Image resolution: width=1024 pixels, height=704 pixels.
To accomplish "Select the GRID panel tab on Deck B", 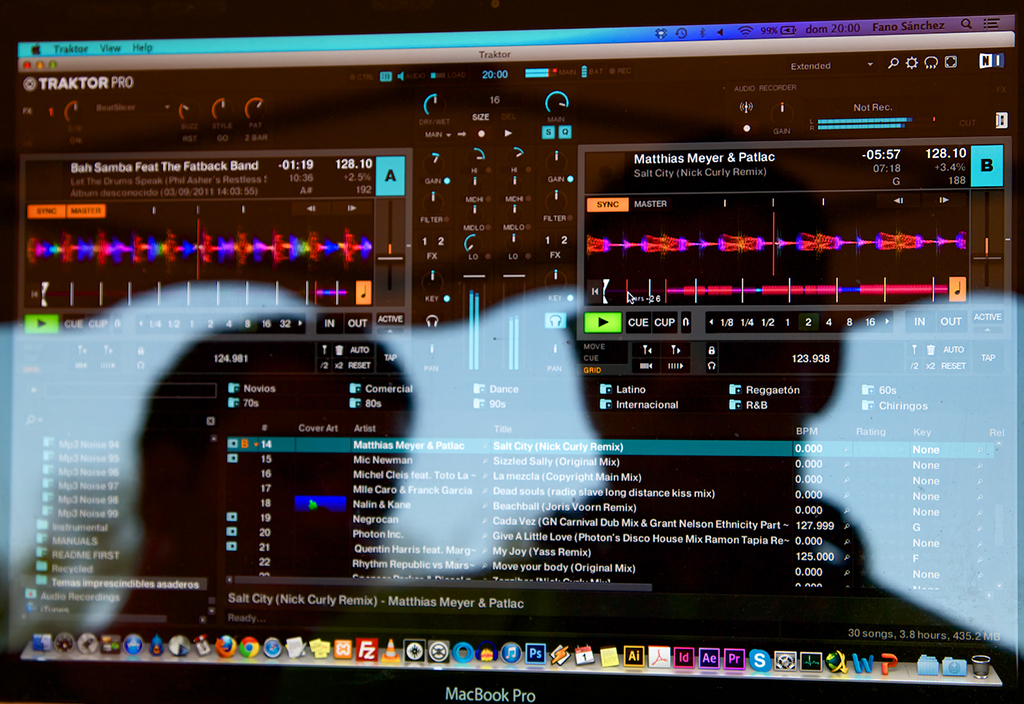I will point(592,370).
